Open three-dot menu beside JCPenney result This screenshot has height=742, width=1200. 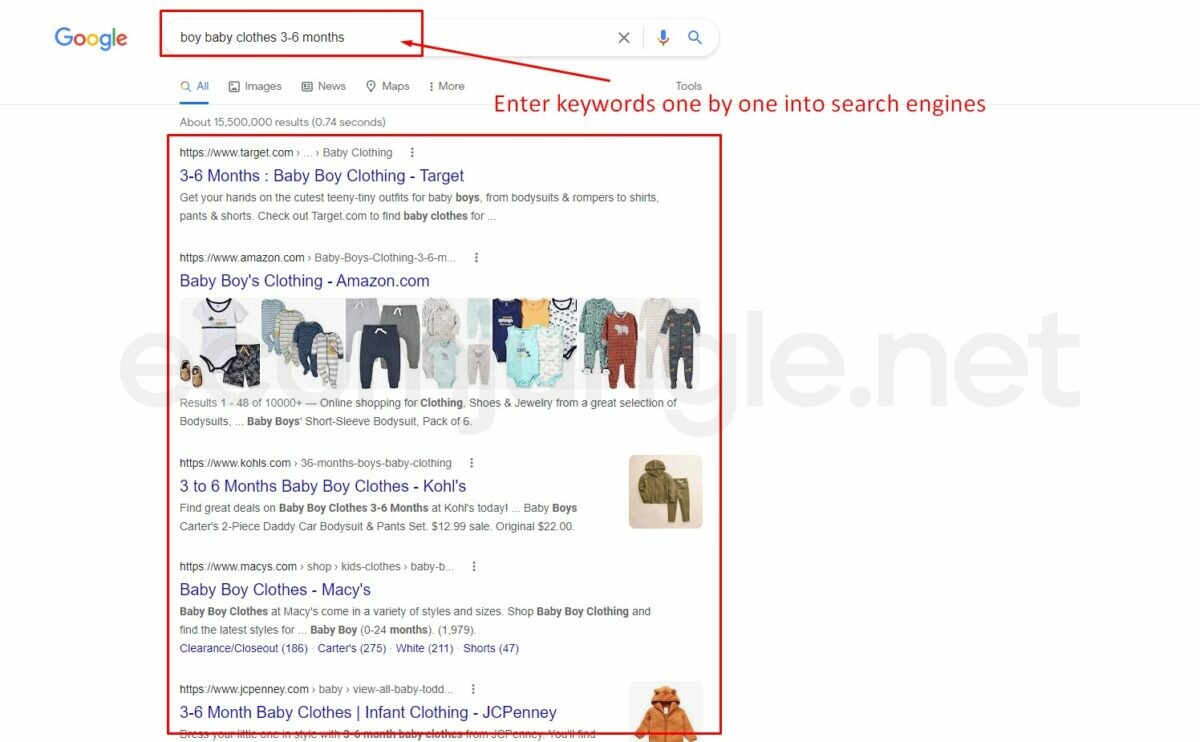[473, 689]
